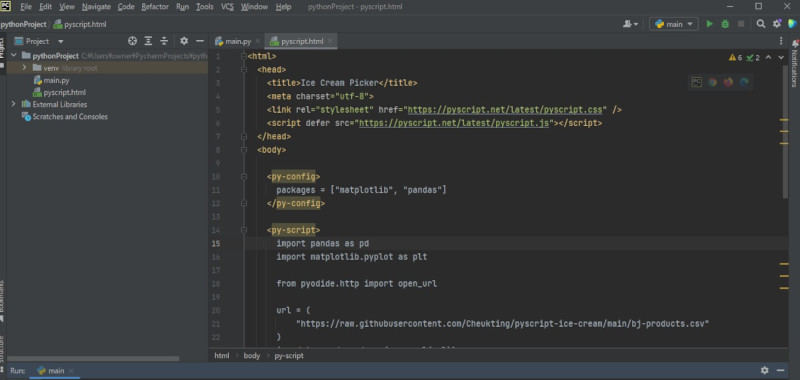Open the Navigate menu
Screen dimensions: 800x380
click(96, 7)
